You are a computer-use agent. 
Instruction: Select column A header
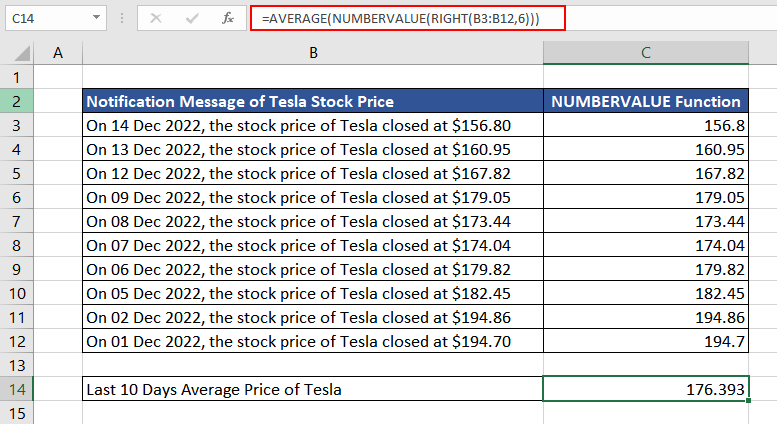(58, 53)
